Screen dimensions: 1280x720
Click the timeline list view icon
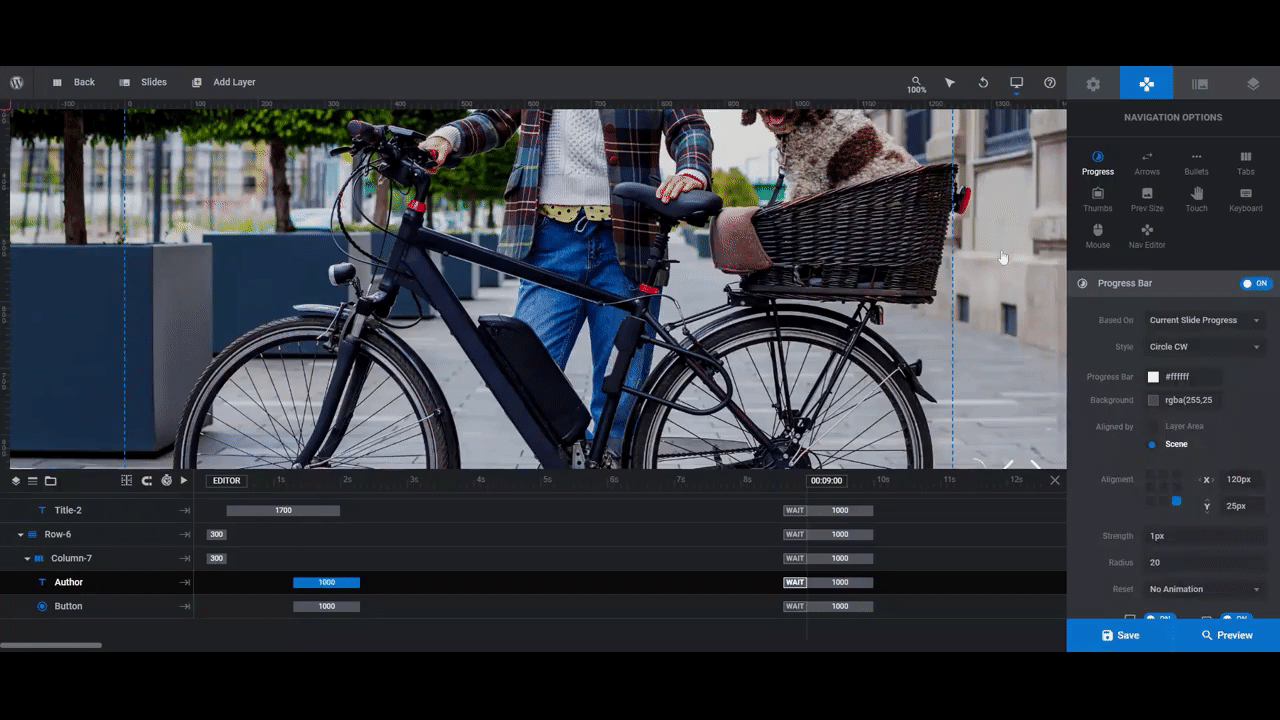point(32,481)
